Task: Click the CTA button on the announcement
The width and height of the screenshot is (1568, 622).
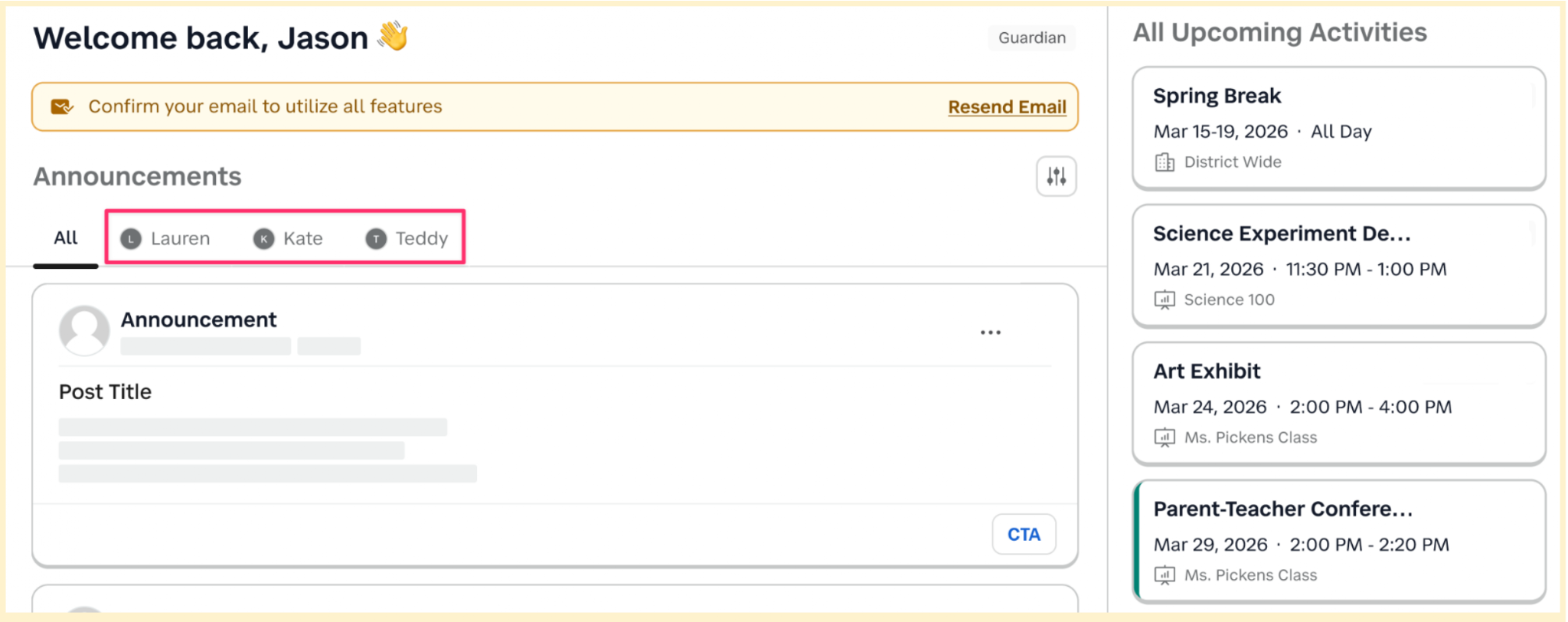Action: tap(1024, 534)
